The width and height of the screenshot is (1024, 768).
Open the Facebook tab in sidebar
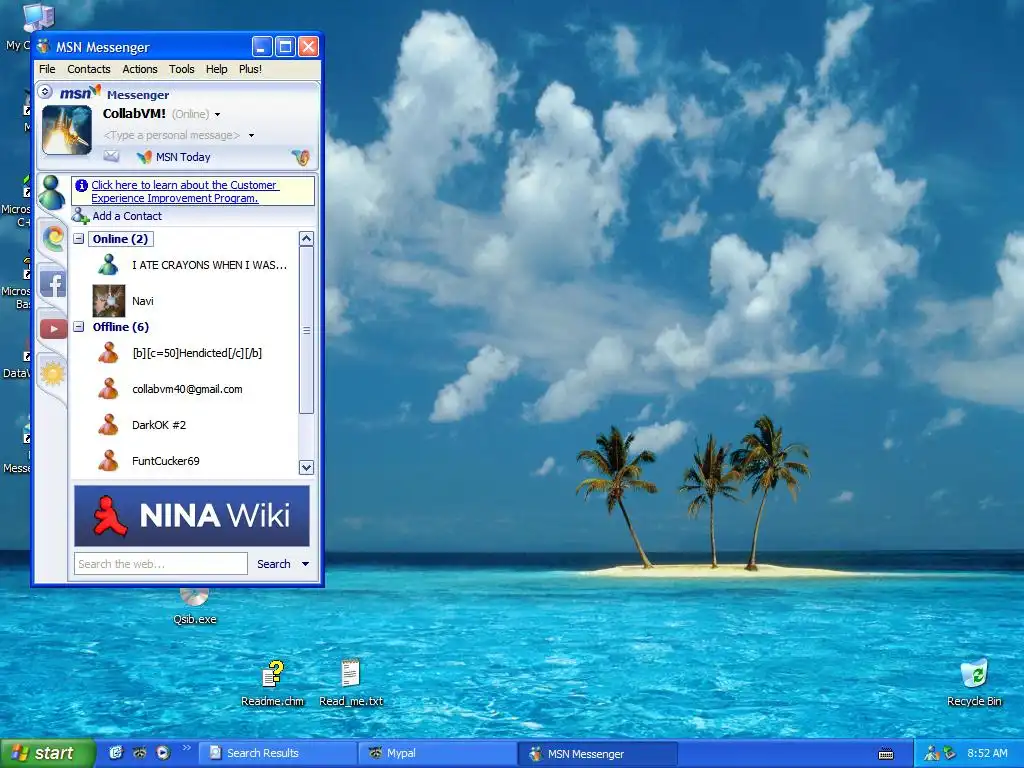tap(53, 284)
